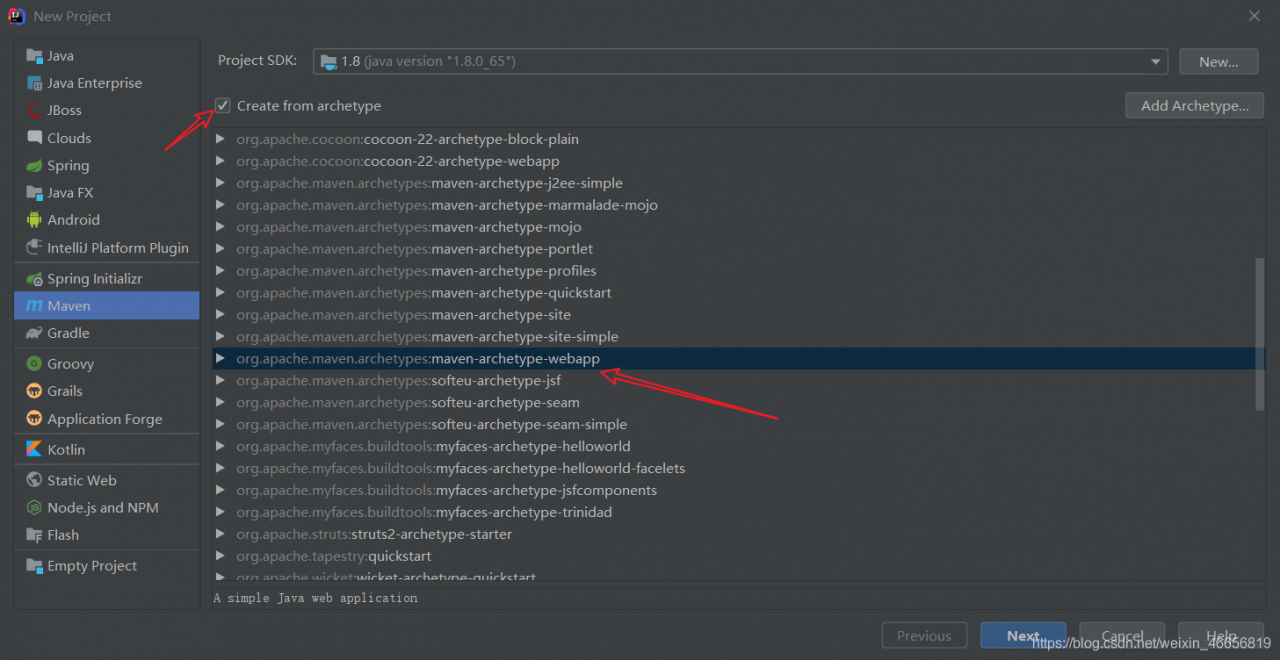1280x660 pixels.
Task: Expand maven-archetype-webapp node
Action: coord(221,358)
